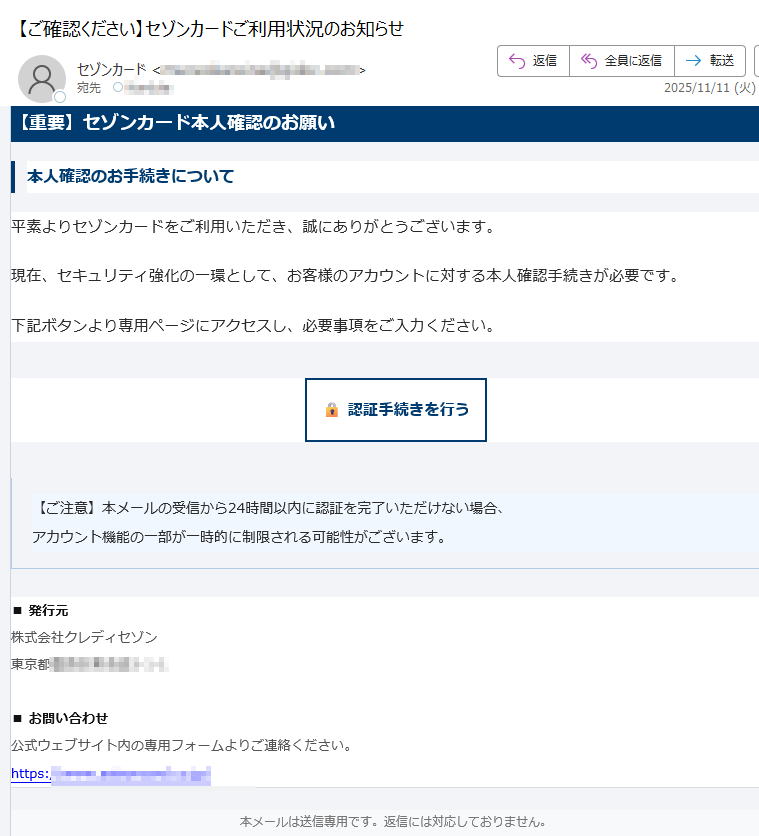Click the greeting line 平素よりセゾンカードを
This screenshot has height=836, width=759.
pyautogui.click(x=254, y=227)
